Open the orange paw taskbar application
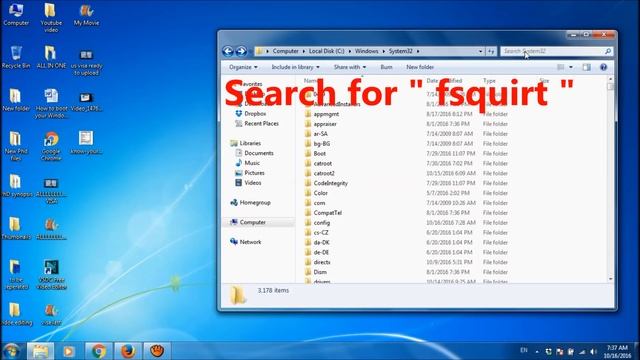The image size is (640, 360). [x=157, y=351]
